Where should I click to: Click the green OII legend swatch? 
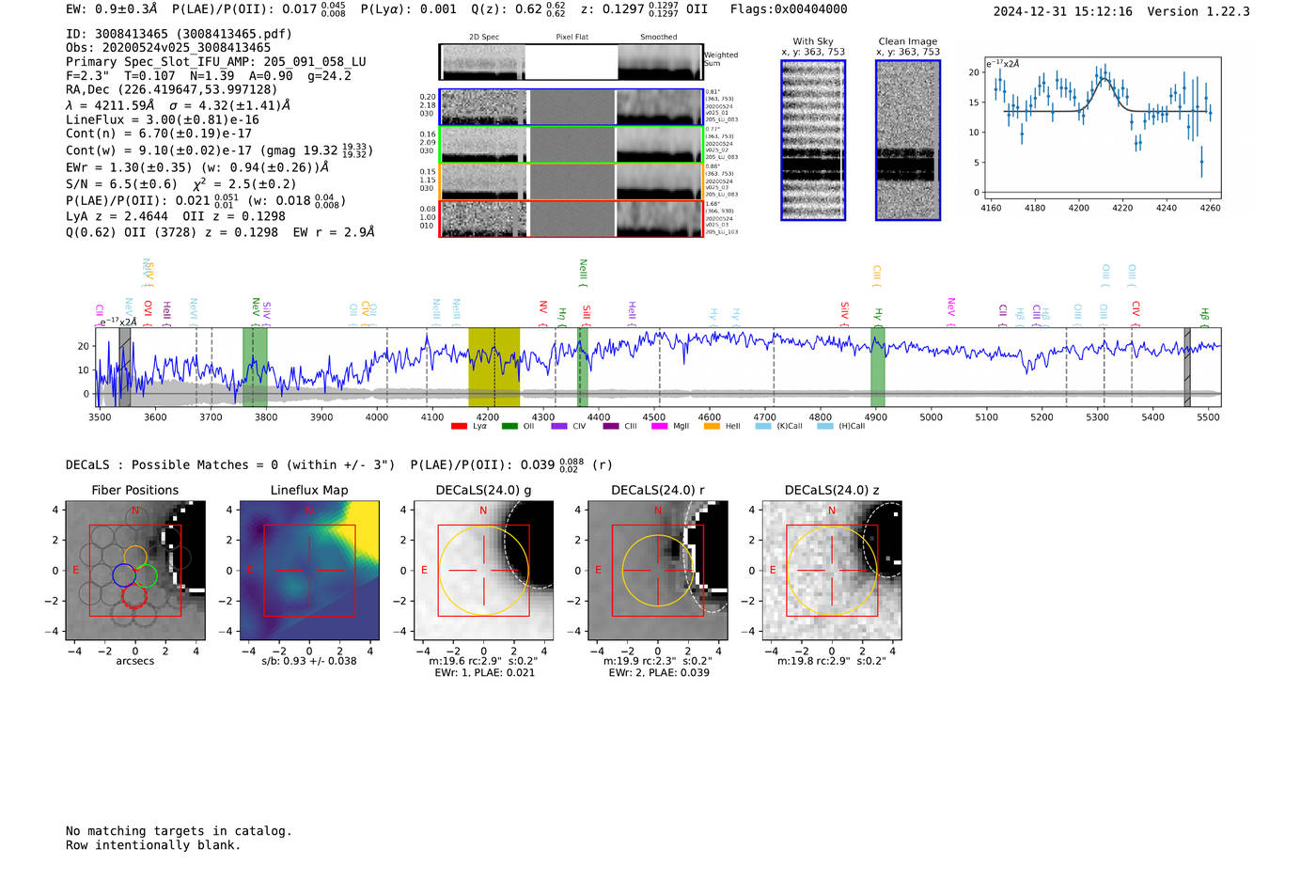509,426
